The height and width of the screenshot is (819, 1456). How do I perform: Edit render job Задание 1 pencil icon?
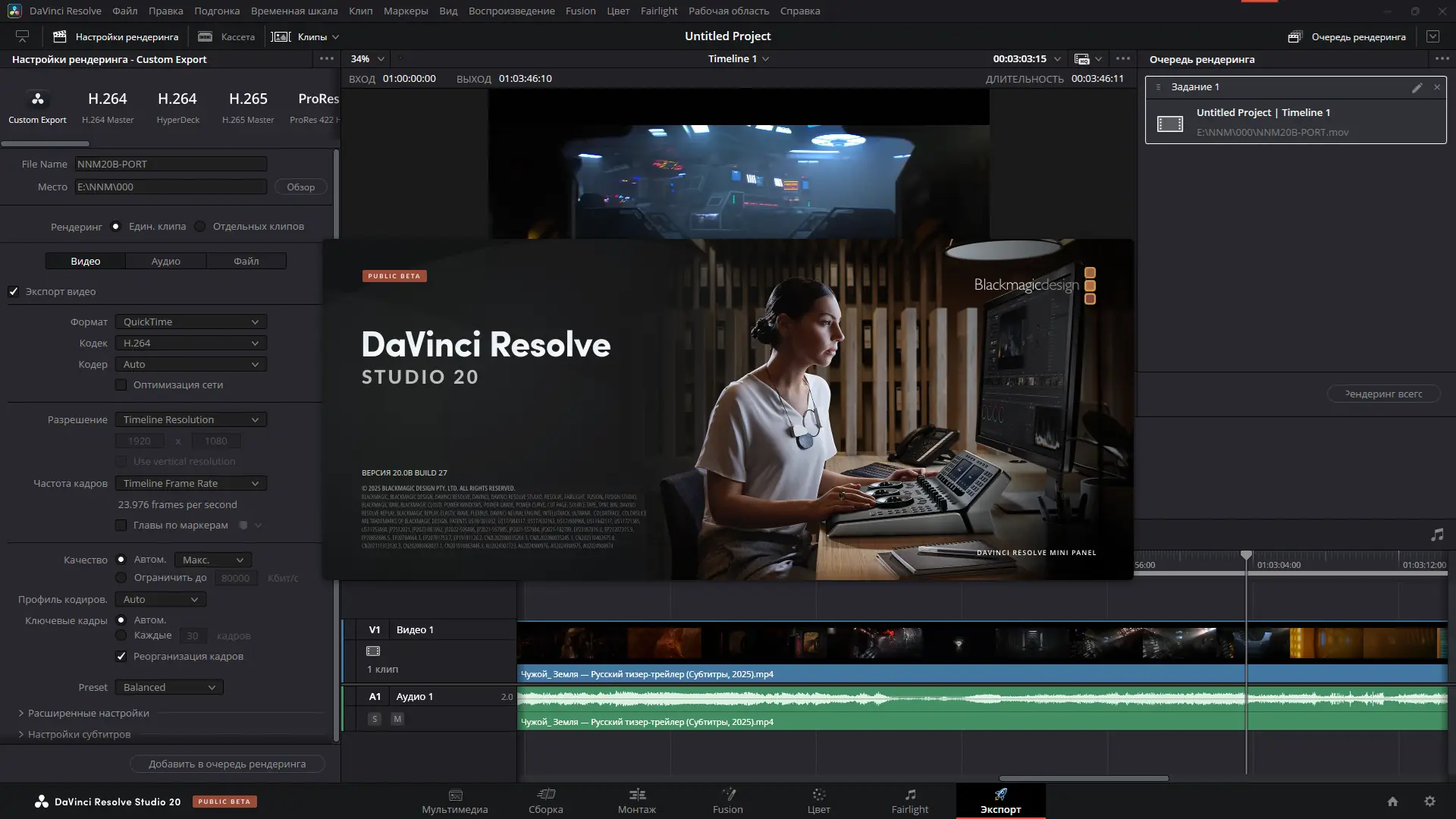1417,87
